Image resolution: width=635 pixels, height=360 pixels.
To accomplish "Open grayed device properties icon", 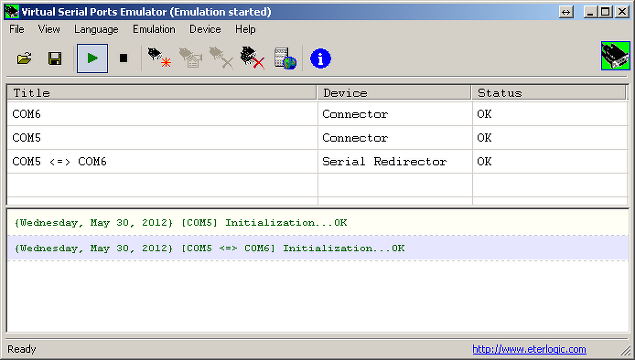I will click(x=190, y=58).
